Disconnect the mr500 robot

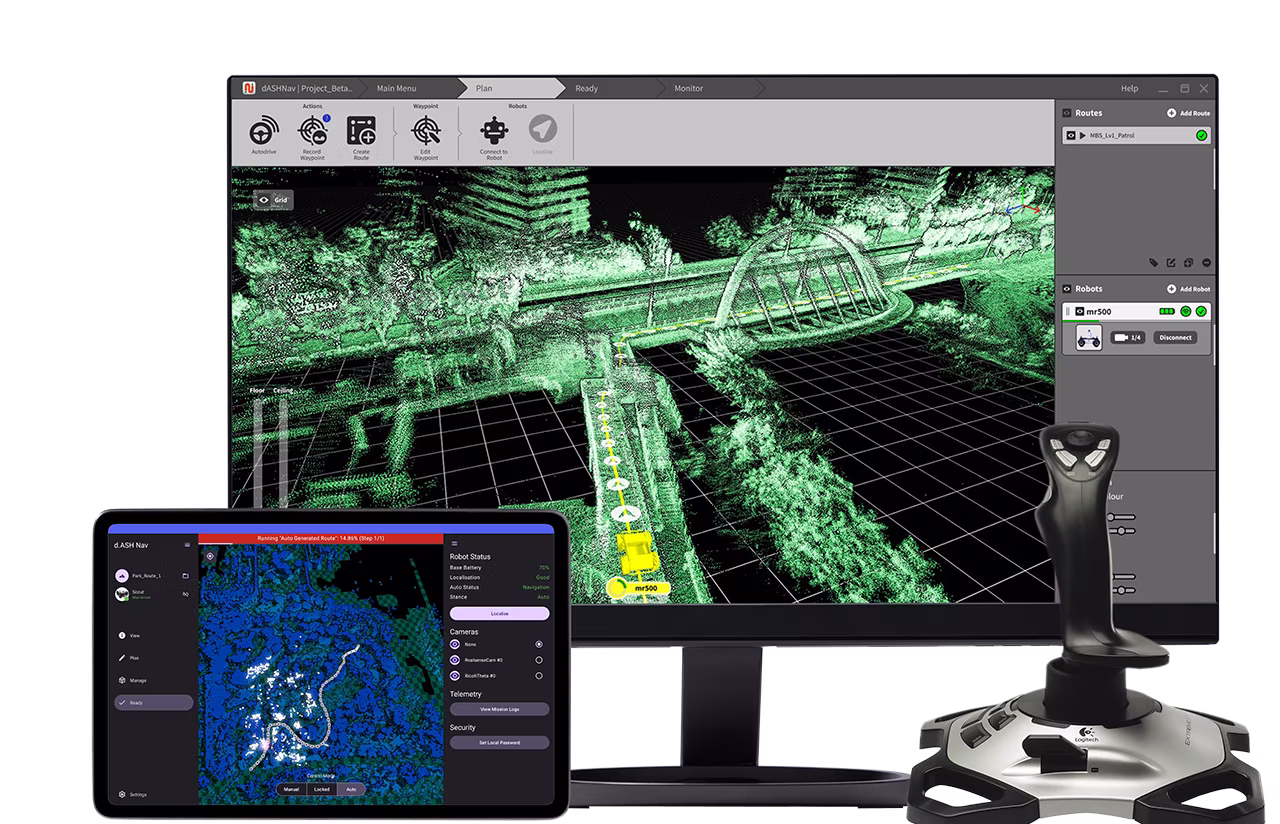tap(1175, 337)
